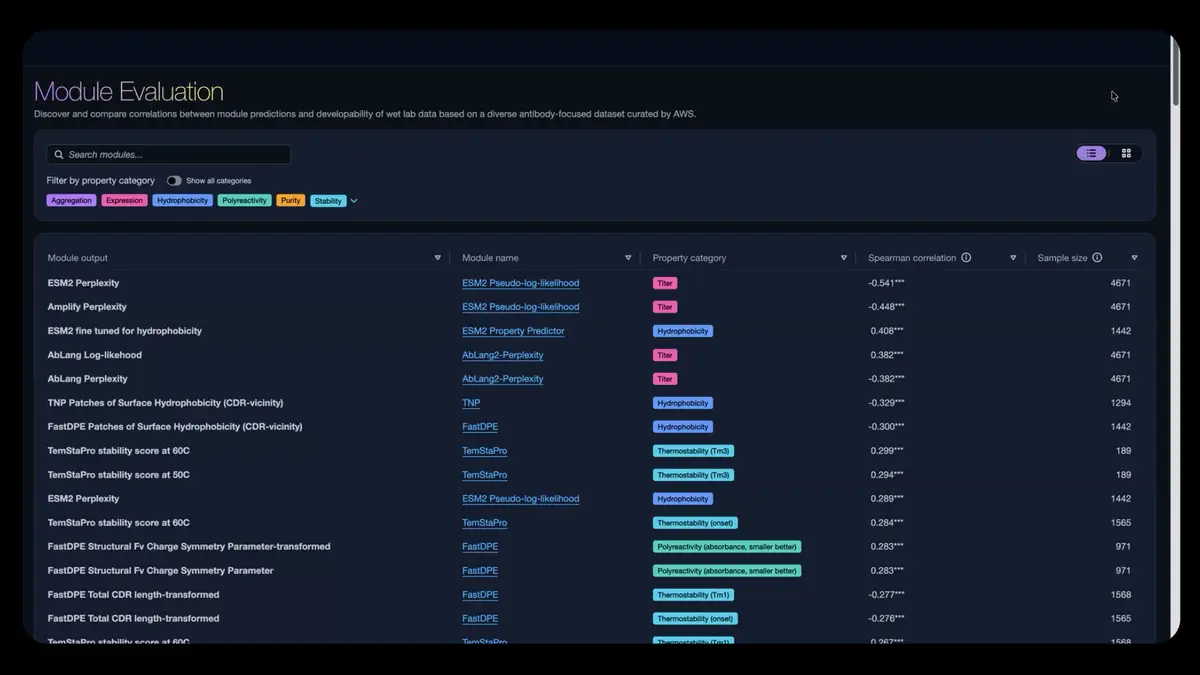1200x675 pixels.
Task: Open the Property category column filter dropdown
Action: click(x=843, y=258)
